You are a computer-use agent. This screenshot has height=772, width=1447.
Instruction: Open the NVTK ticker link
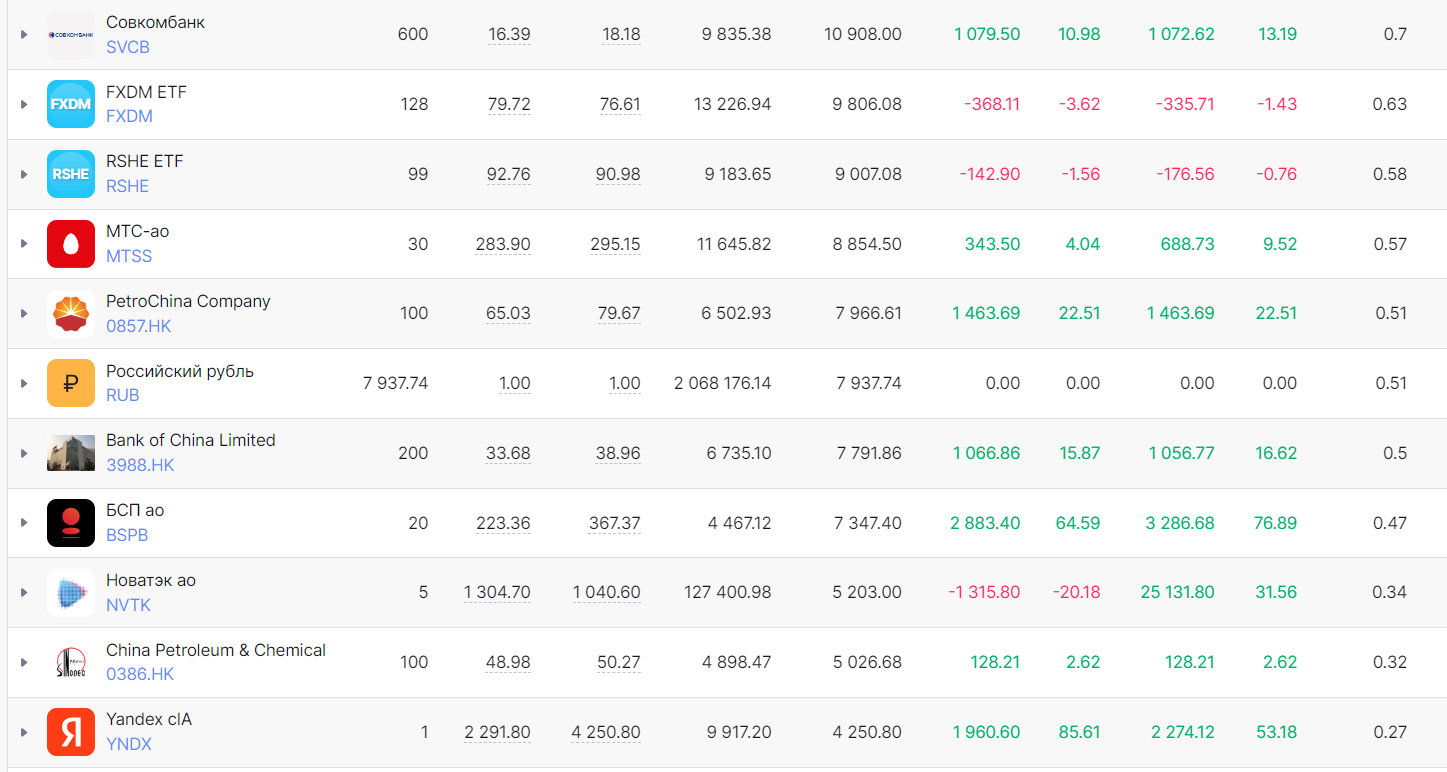point(128,605)
